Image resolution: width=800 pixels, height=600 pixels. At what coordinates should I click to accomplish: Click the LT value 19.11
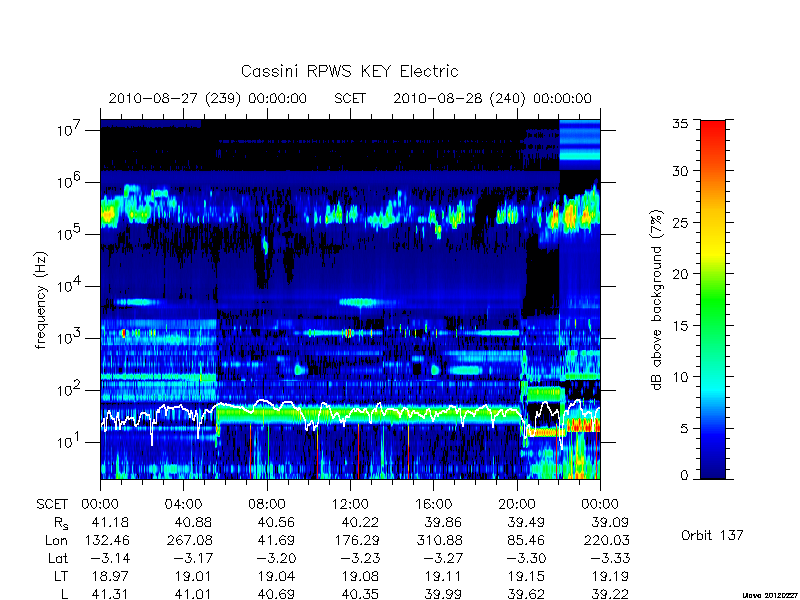pos(443,577)
